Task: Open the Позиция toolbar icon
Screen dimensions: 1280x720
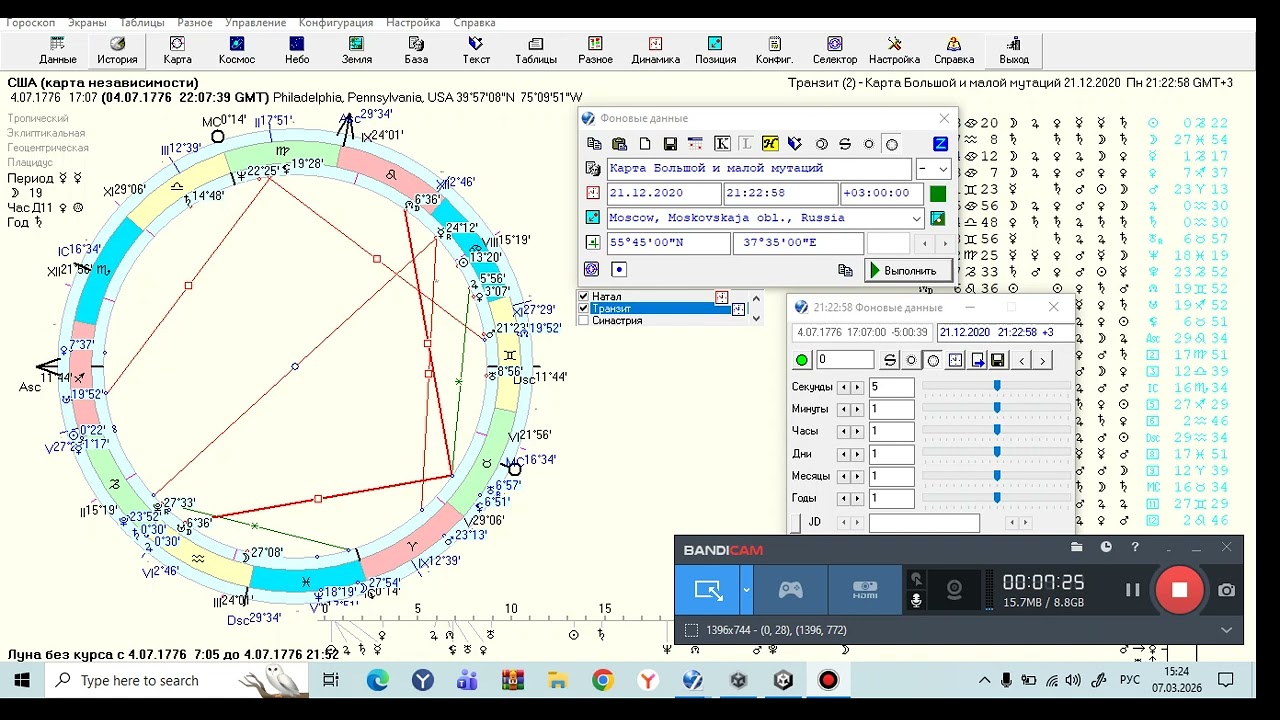Action: point(715,50)
